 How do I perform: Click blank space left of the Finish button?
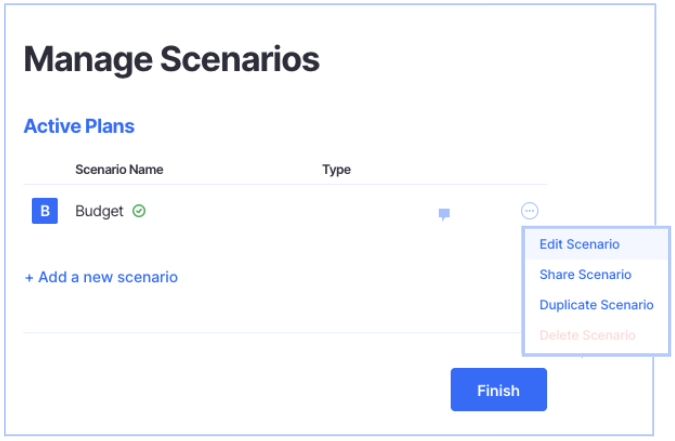tap(237, 390)
